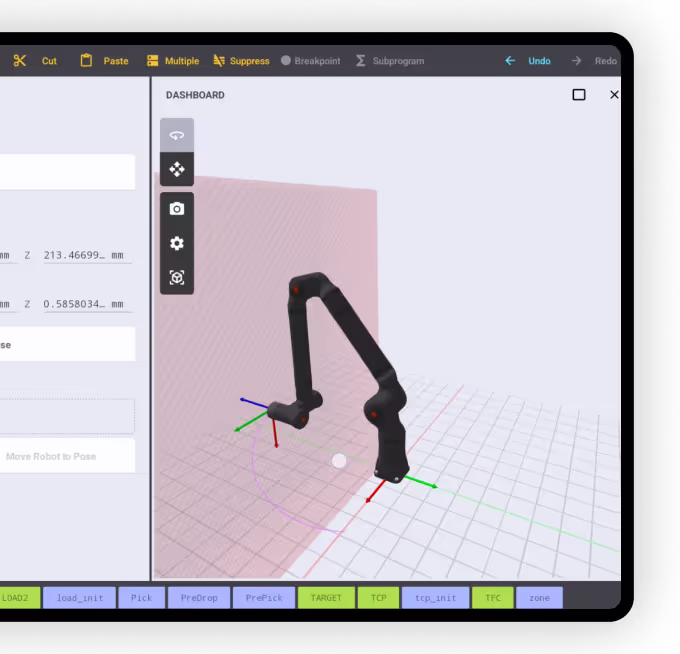Choose the Multiple toolbar label
This screenshot has height=654, width=680.
click(182, 61)
